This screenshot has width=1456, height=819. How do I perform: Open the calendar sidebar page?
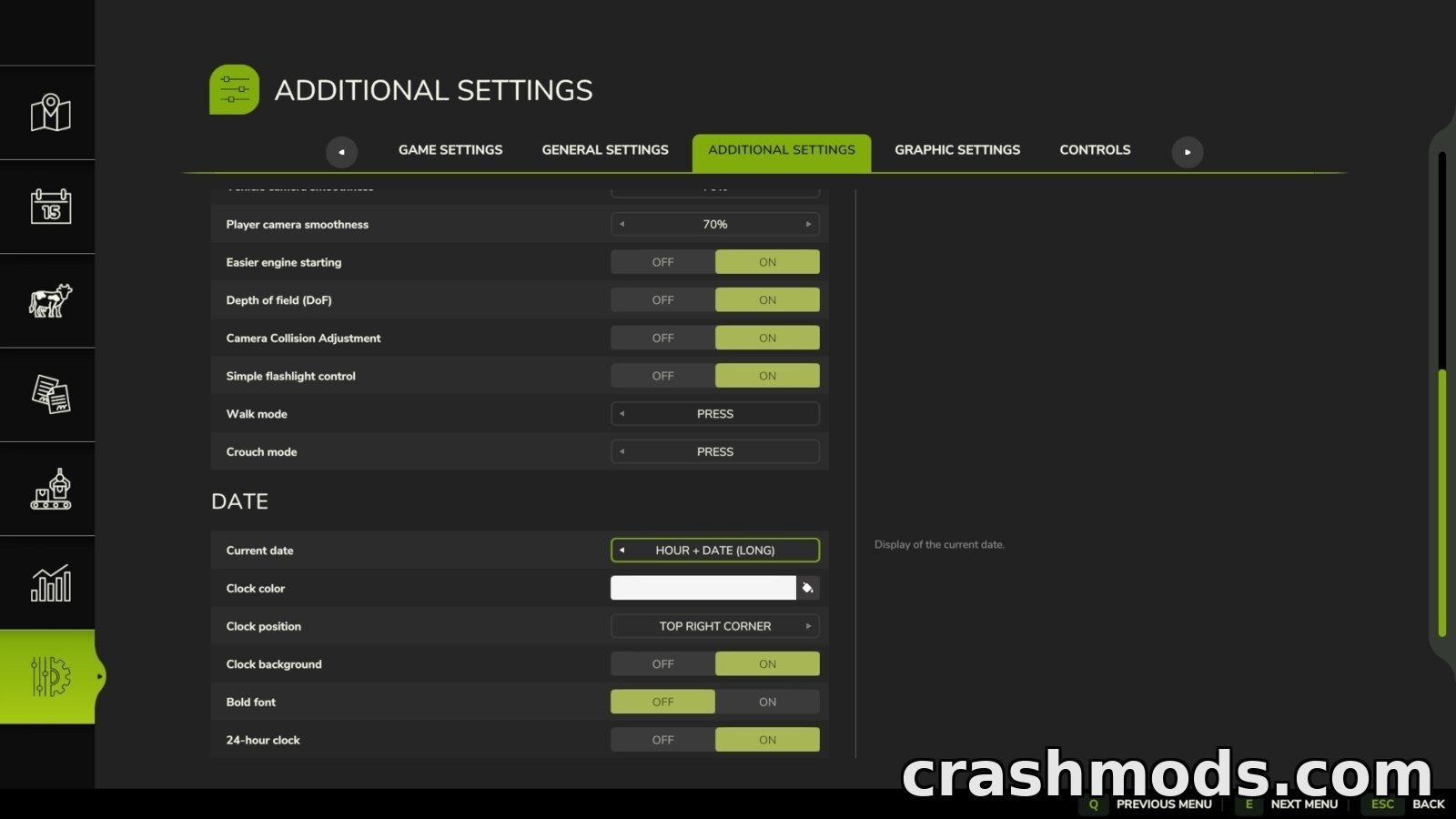pyautogui.click(x=51, y=207)
